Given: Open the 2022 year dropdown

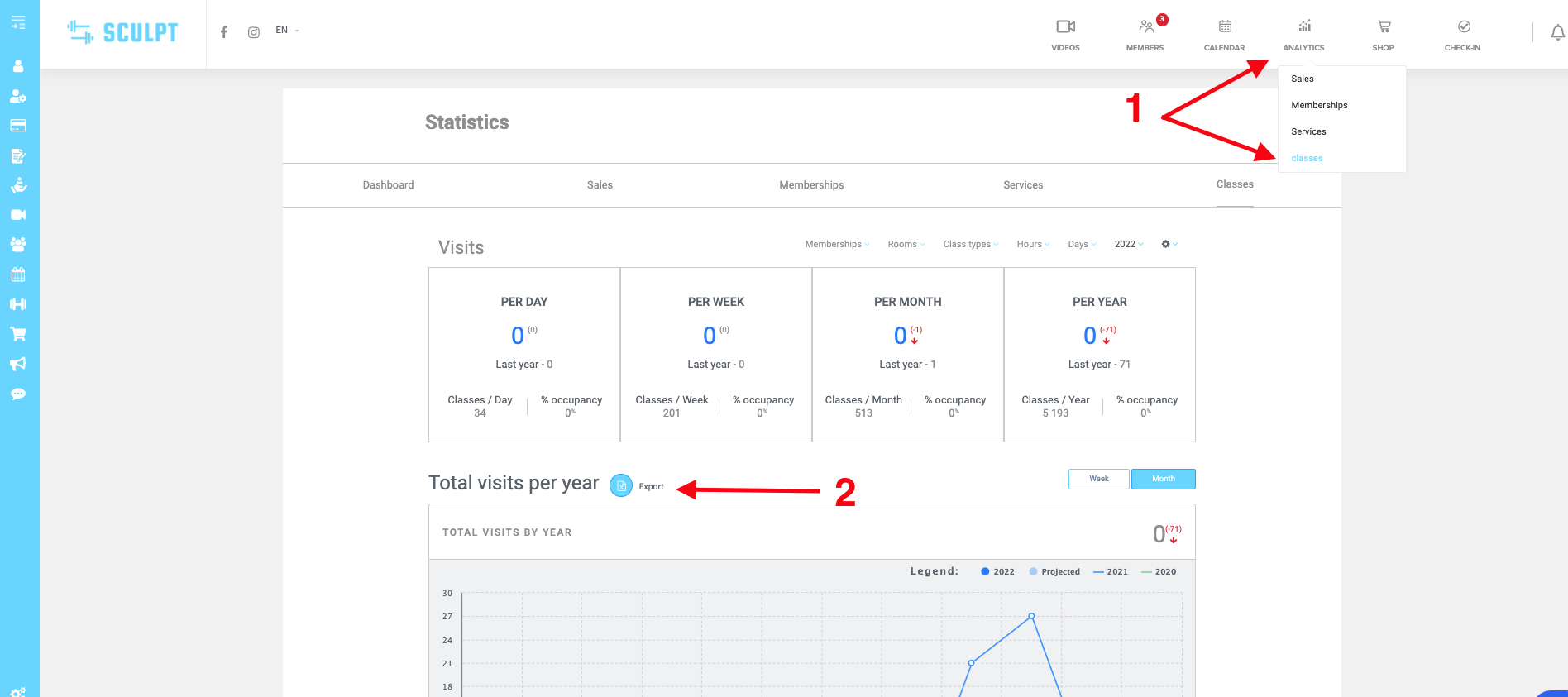Looking at the screenshot, I should click(x=1128, y=244).
